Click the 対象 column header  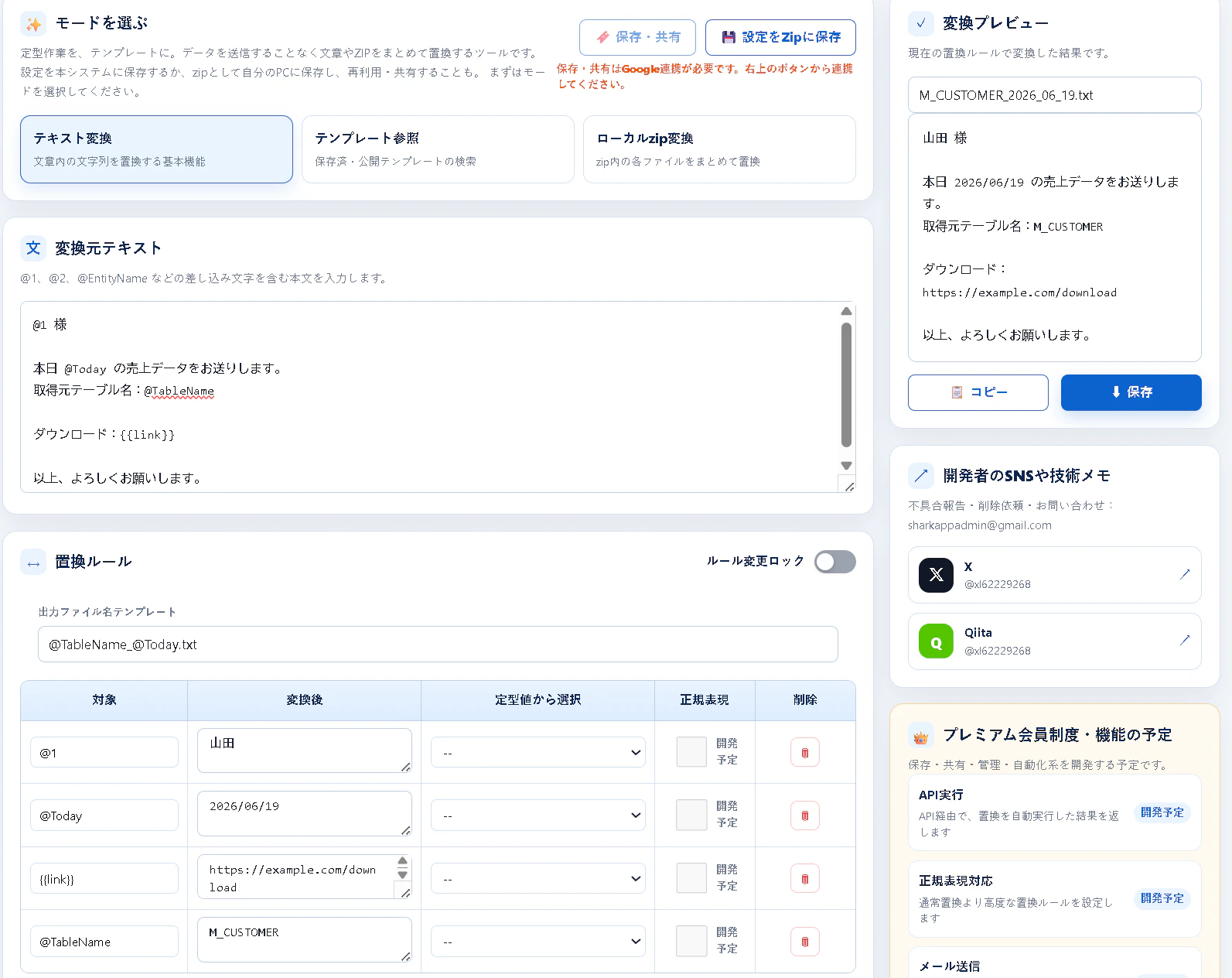pos(104,700)
